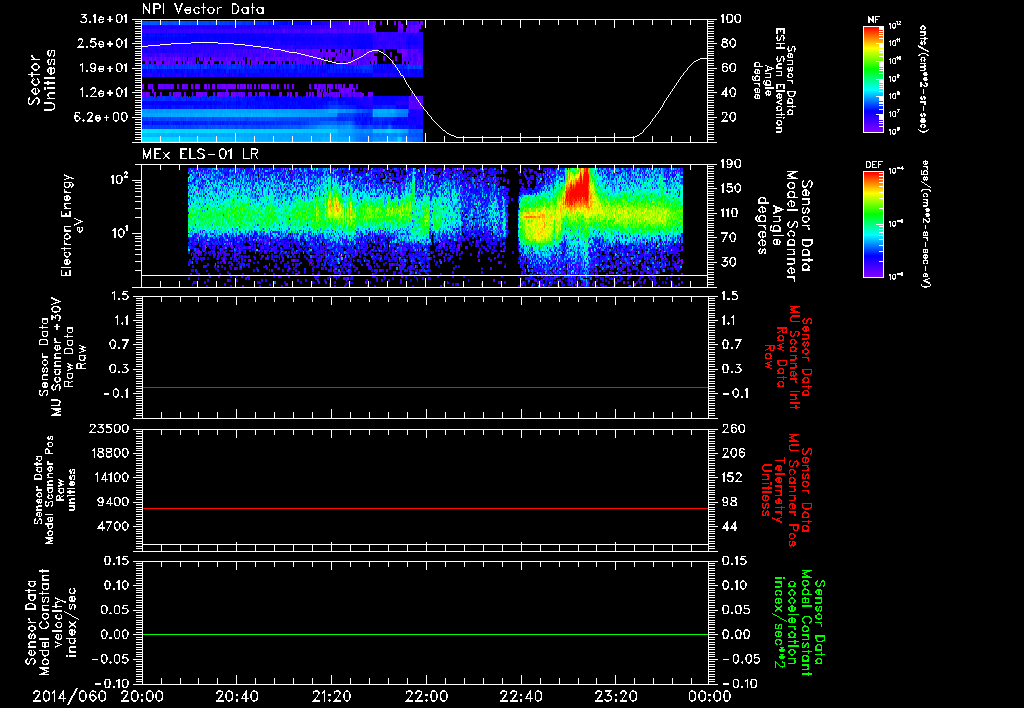Select the 'cnts/(cm**2-sr-sec)' units label
The height and width of the screenshot is (708, 1024).
click(922, 78)
